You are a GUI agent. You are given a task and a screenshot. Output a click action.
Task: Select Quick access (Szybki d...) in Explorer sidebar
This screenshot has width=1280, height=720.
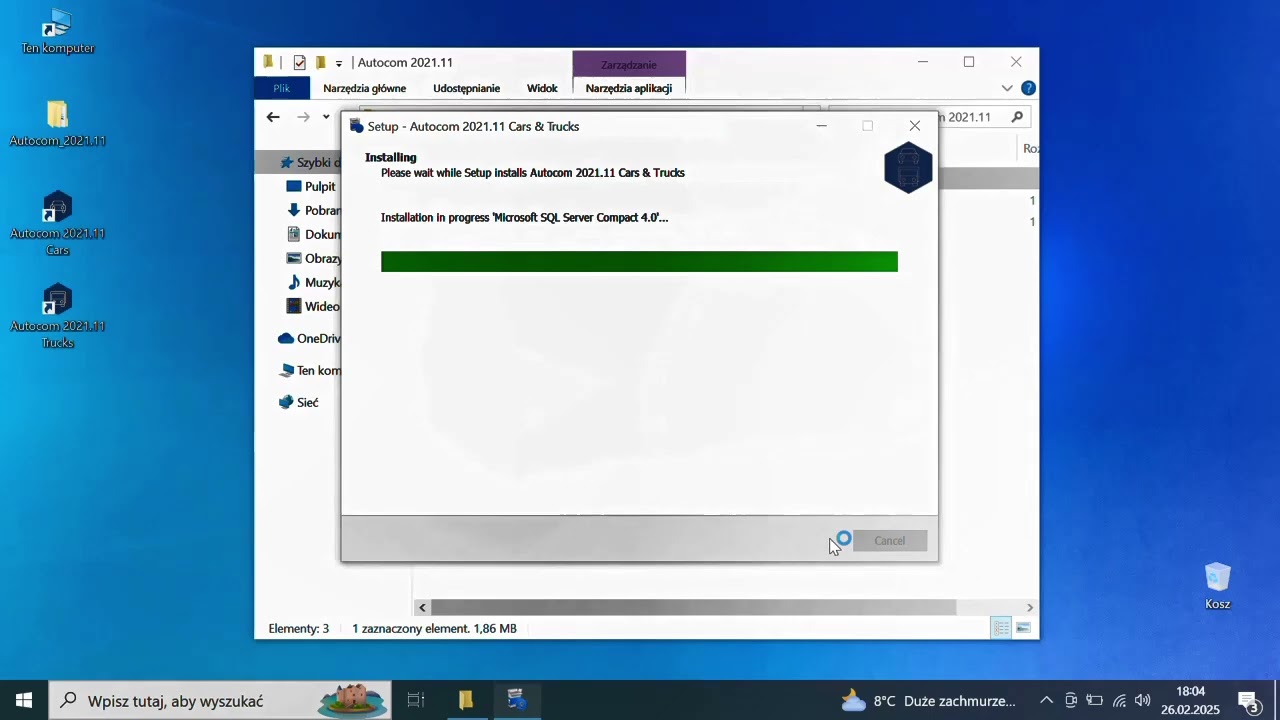point(311,162)
